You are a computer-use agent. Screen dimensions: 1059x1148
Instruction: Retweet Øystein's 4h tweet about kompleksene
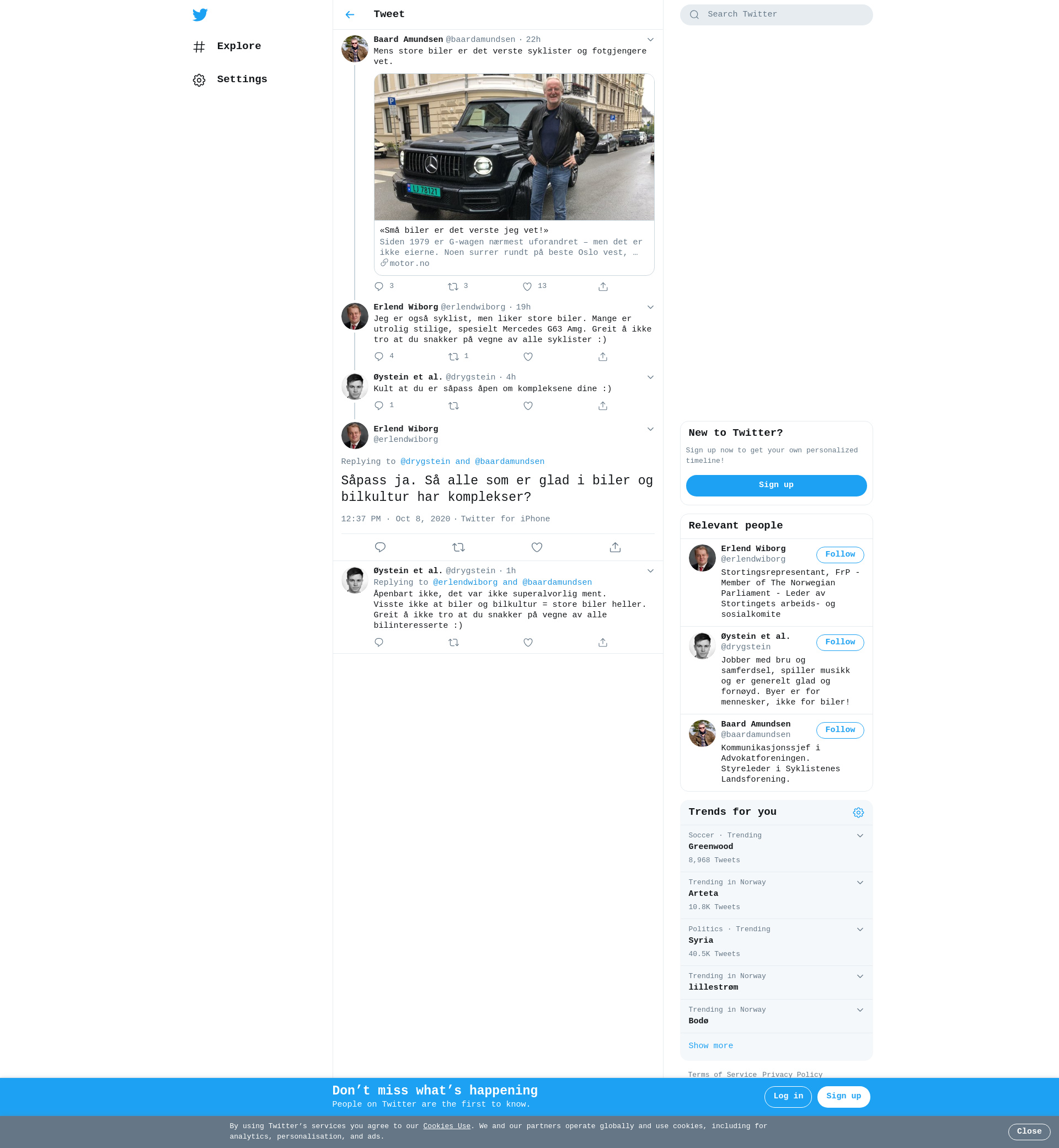point(453,406)
